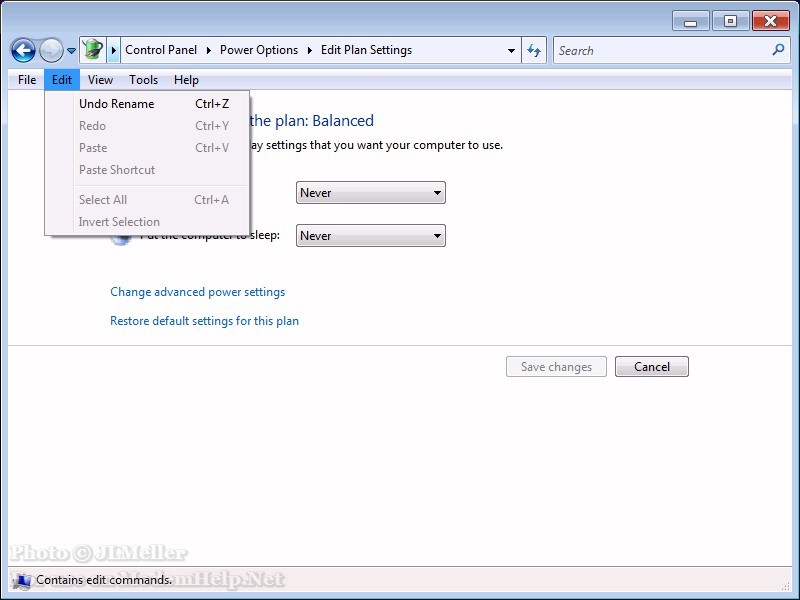The width and height of the screenshot is (800, 600).
Task: Click the Back navigation arrow button
Action: click(23, 50)
